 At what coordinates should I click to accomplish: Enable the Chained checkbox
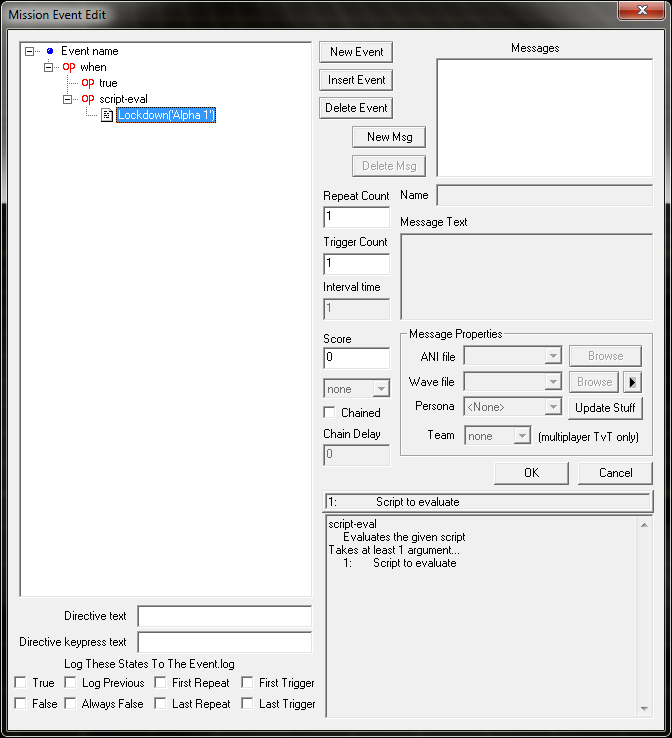330,413
